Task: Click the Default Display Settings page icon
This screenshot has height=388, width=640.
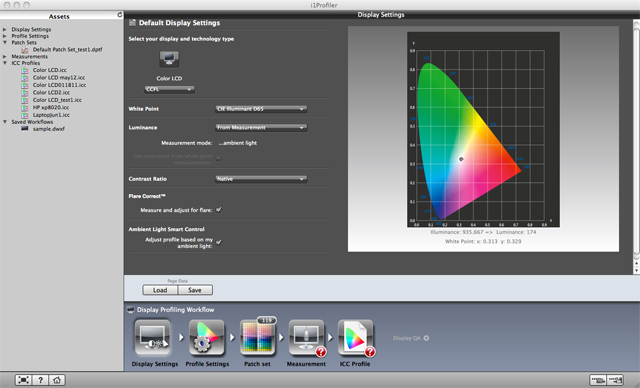Action: coord(132,23)
